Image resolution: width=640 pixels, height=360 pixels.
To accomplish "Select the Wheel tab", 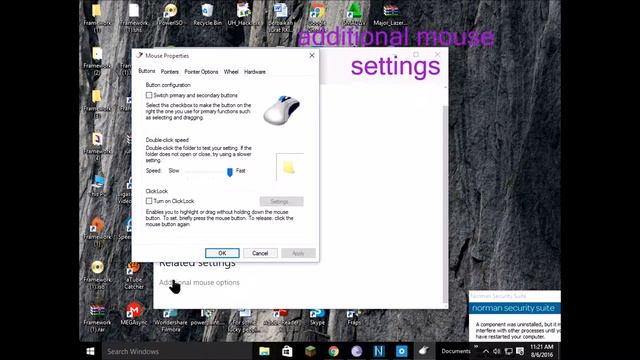I will click(231, 71).
